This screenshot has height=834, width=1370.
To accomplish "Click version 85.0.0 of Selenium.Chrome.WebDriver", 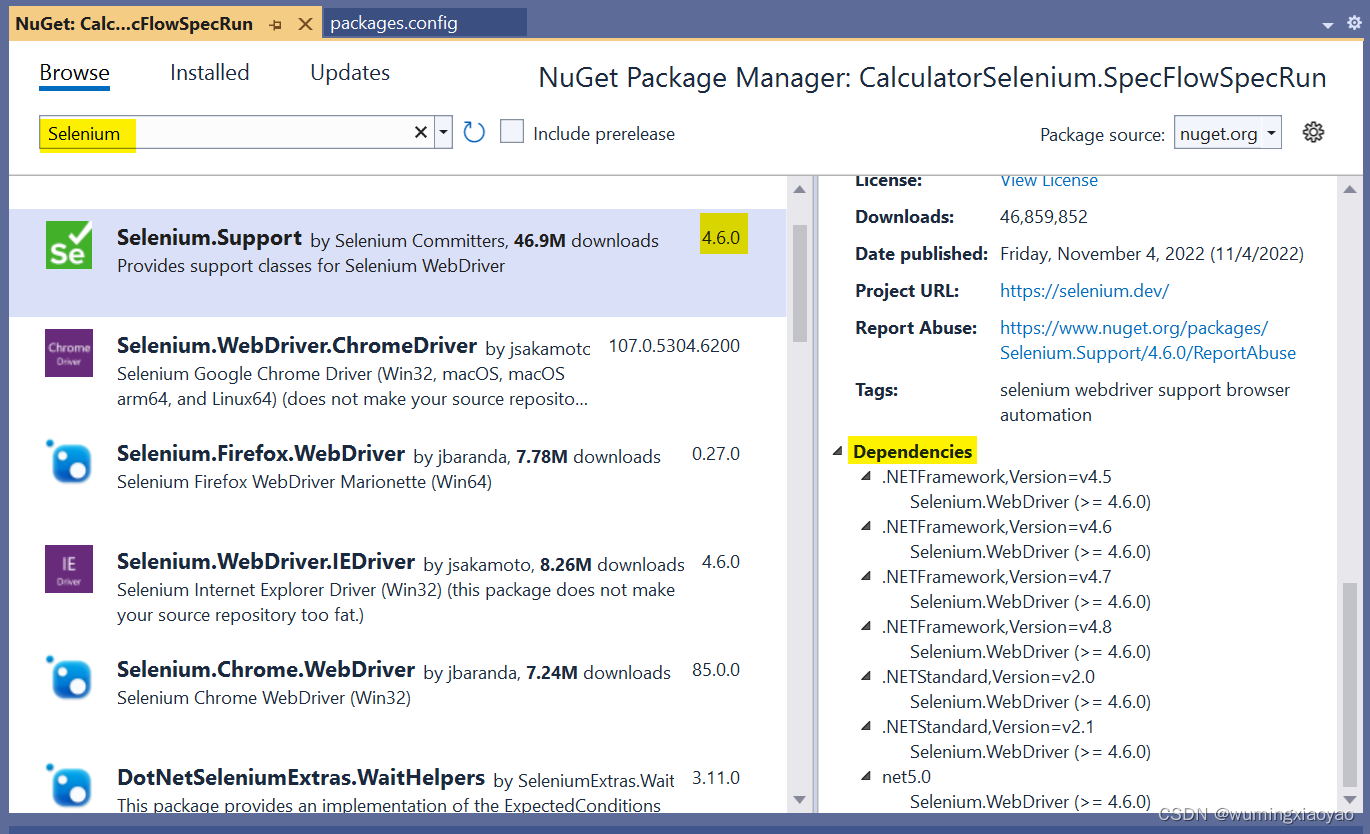I will [716, 670].
